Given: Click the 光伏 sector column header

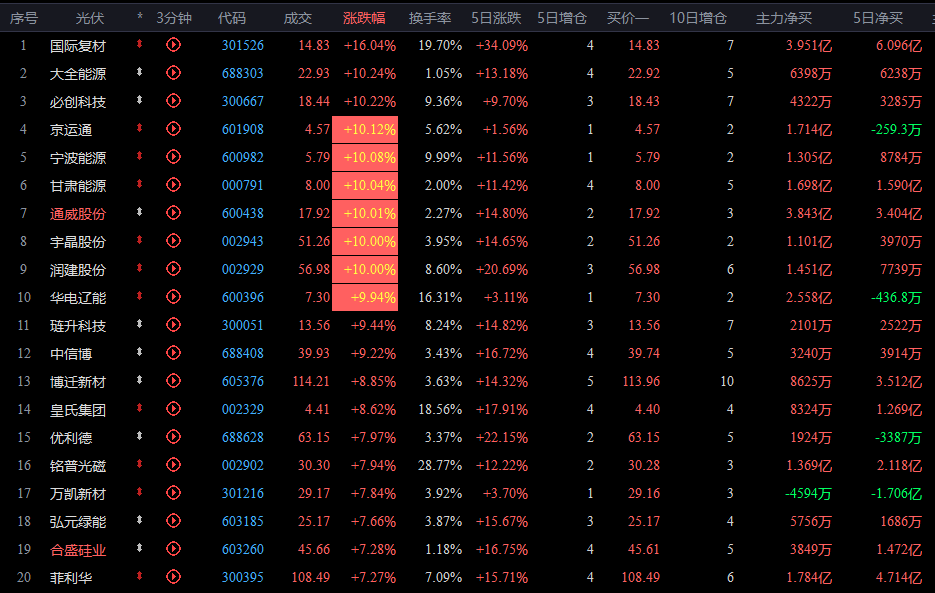Looking at the screenshot, I should click(90, 18).
